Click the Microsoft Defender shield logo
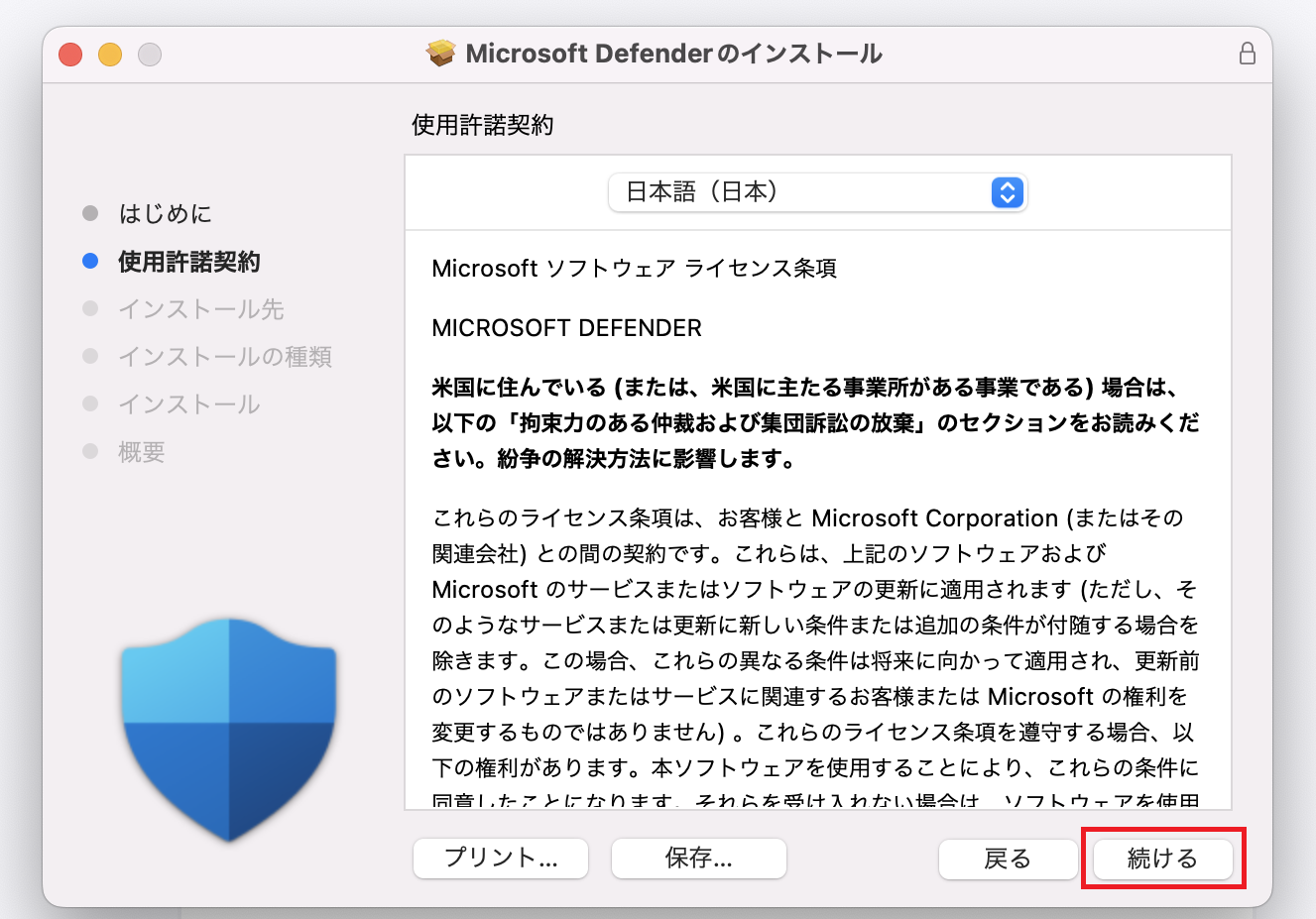This screenshot has width=1316, height=919. [x=229, y=730]
